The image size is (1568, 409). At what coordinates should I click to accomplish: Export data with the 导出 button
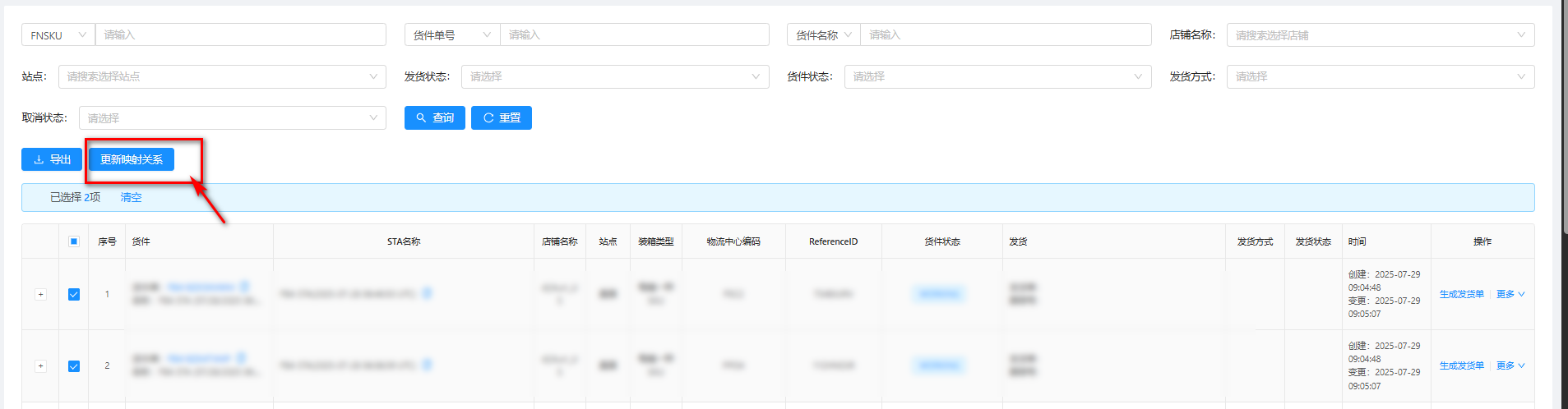pyautogui.click(x=52, y=159)
